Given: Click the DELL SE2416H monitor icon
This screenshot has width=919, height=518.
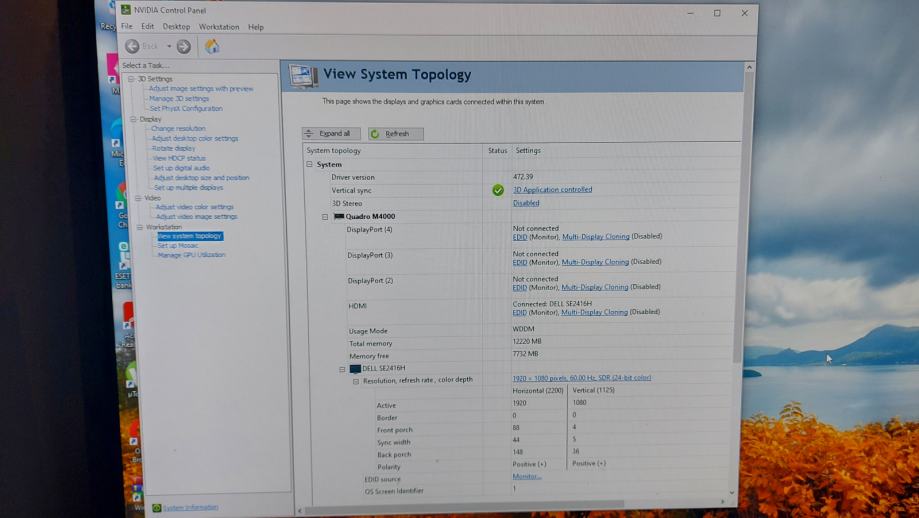Looking at the screenshot, I should (x=355, y=369).
